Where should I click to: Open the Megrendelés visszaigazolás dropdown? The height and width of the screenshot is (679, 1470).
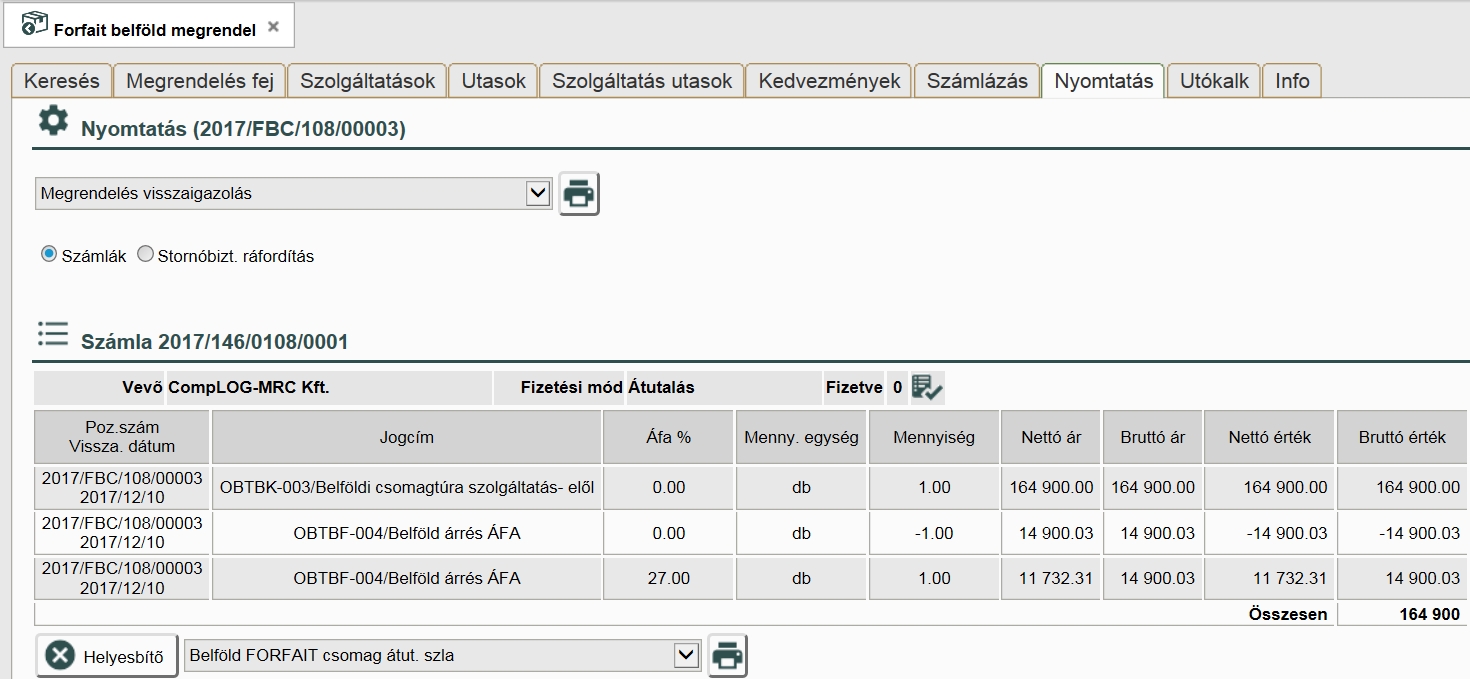click(x=294, y=194)
